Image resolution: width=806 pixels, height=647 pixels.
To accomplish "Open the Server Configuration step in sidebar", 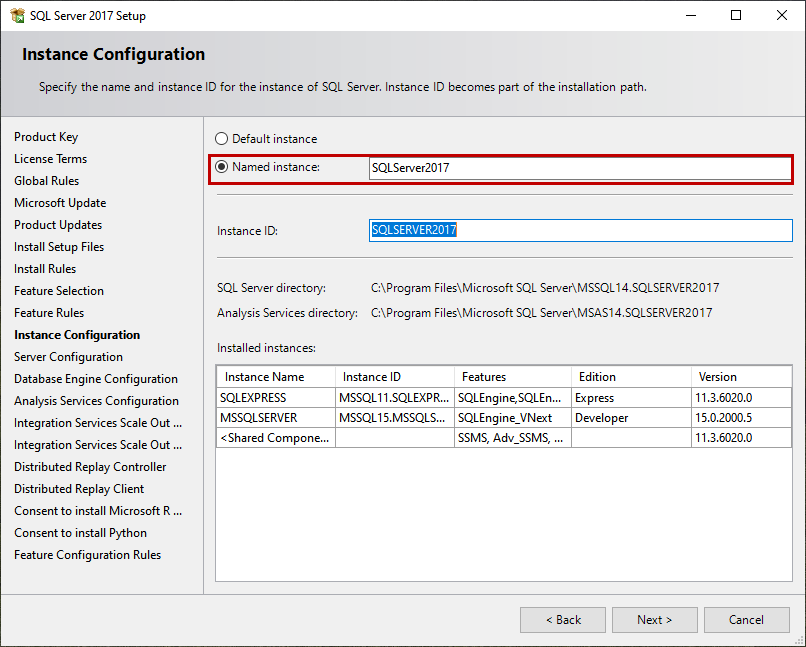I will pos(68,357).
